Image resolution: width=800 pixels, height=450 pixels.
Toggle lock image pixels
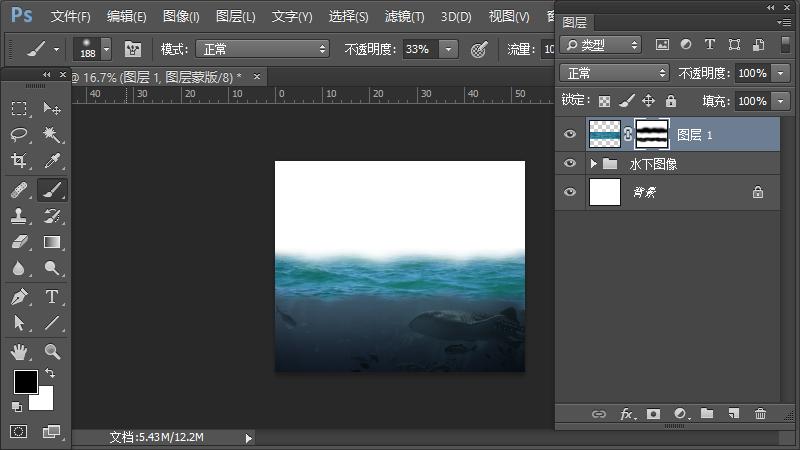[627, 101]
